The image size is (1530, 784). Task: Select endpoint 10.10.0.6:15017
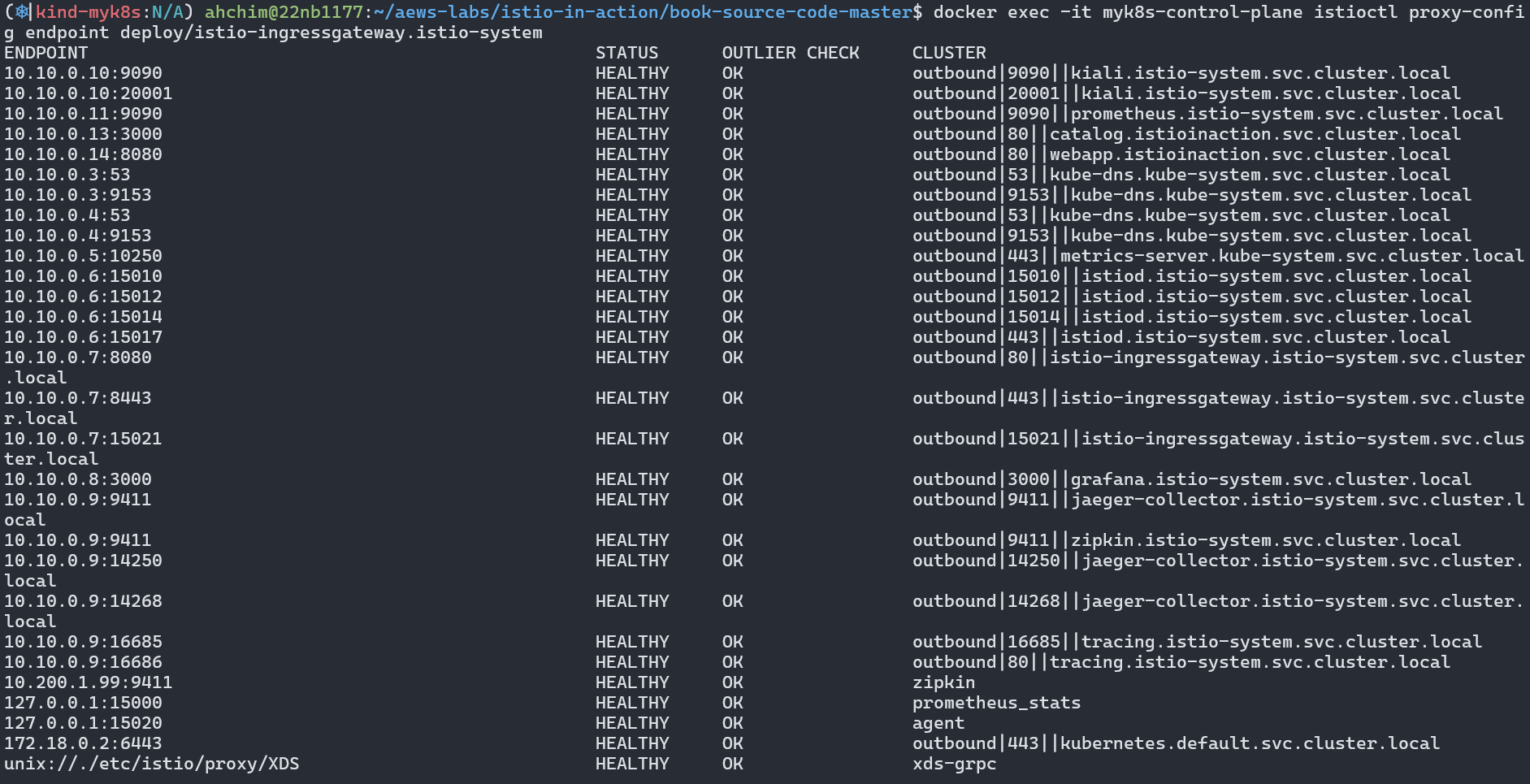pyautogui.click(x=83, y=337)
